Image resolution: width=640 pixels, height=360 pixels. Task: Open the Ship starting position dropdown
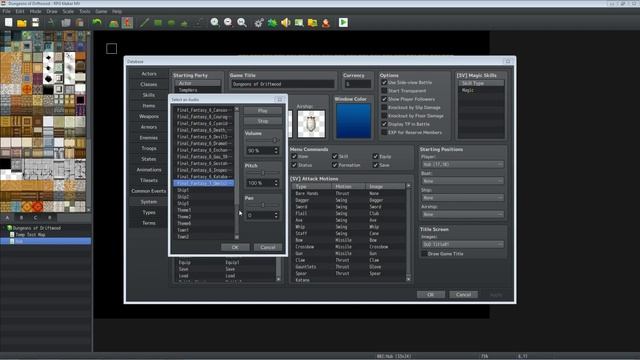pos(462,198)
